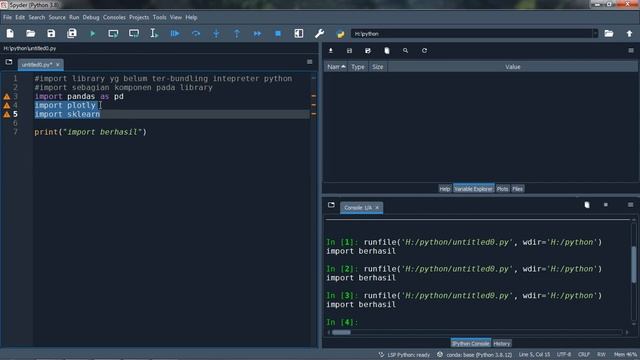
Task: Open the Projects menu
Action: pos(139,18)
